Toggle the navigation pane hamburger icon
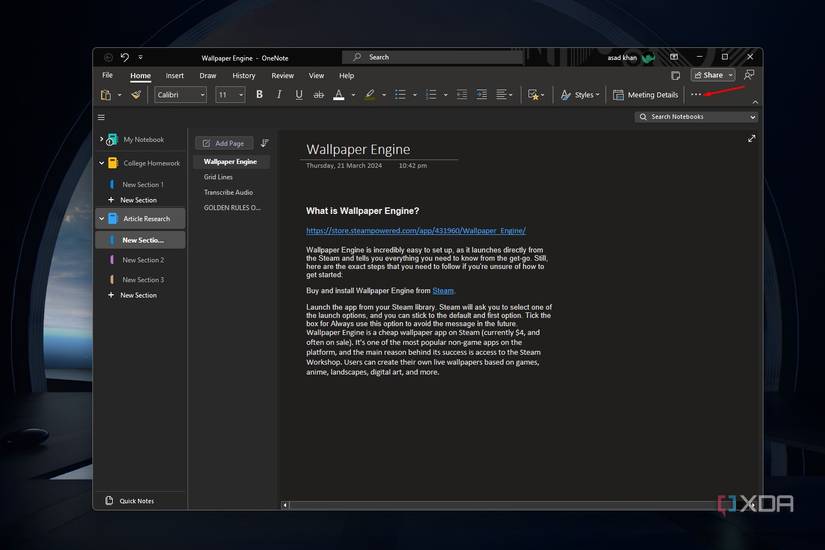The image size is (825, 550). pos(101,117)
